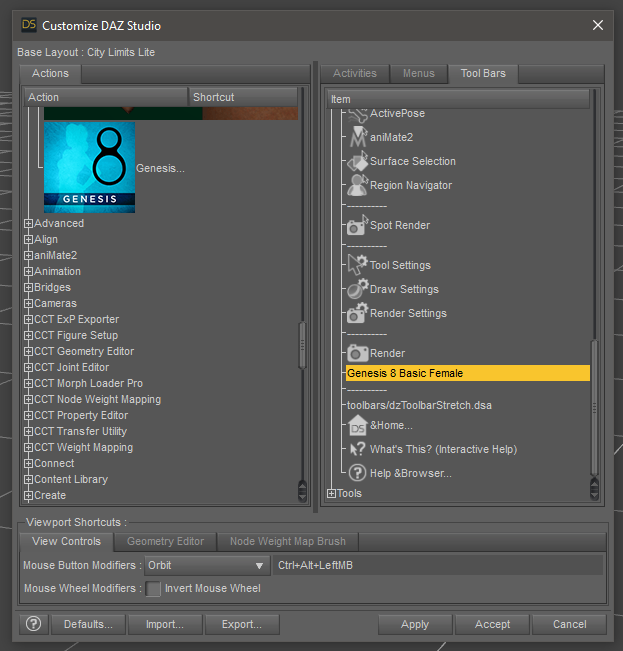Select the Draw Settings icon
This screenshot has width=623, height=651.
358,289
